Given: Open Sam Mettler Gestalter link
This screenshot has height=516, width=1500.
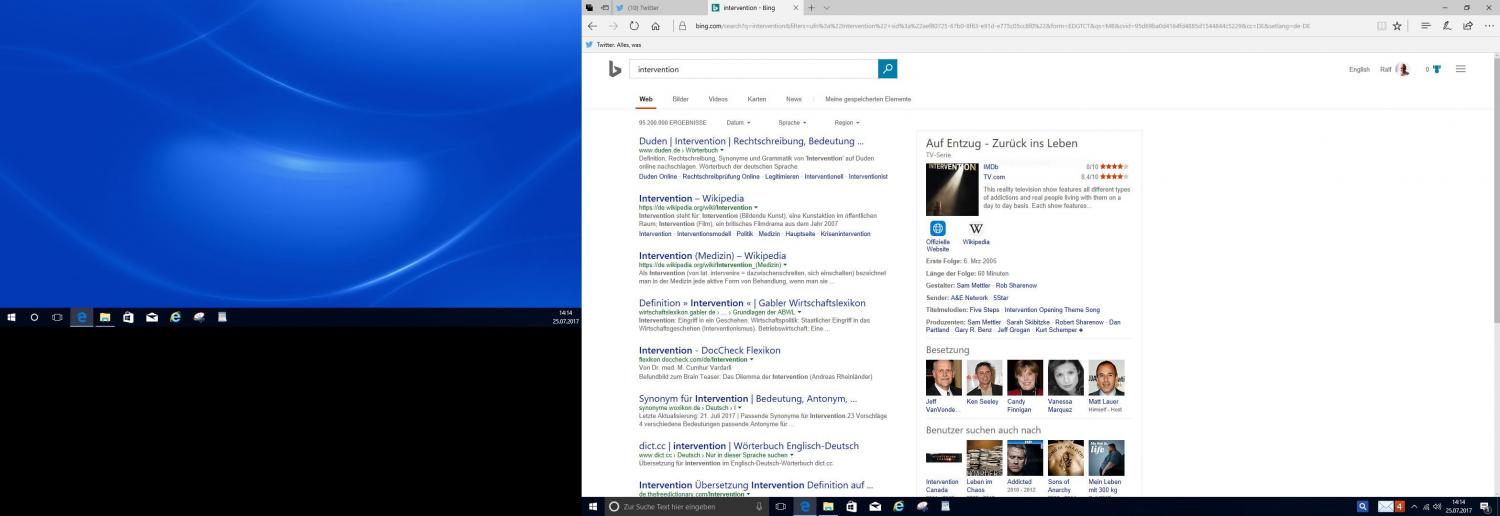Looking at the screenshot, I should click(973, 285).
